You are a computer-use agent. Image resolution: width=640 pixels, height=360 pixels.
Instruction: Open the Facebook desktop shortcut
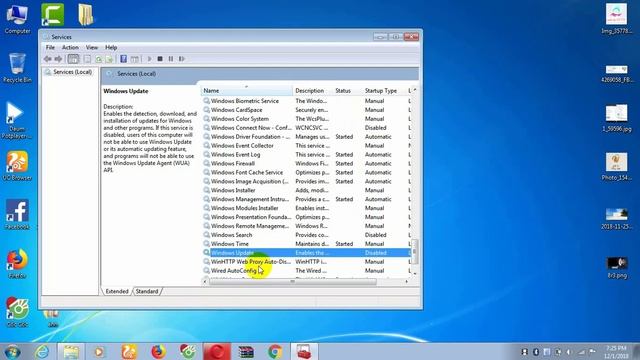(x=17, y=215)
